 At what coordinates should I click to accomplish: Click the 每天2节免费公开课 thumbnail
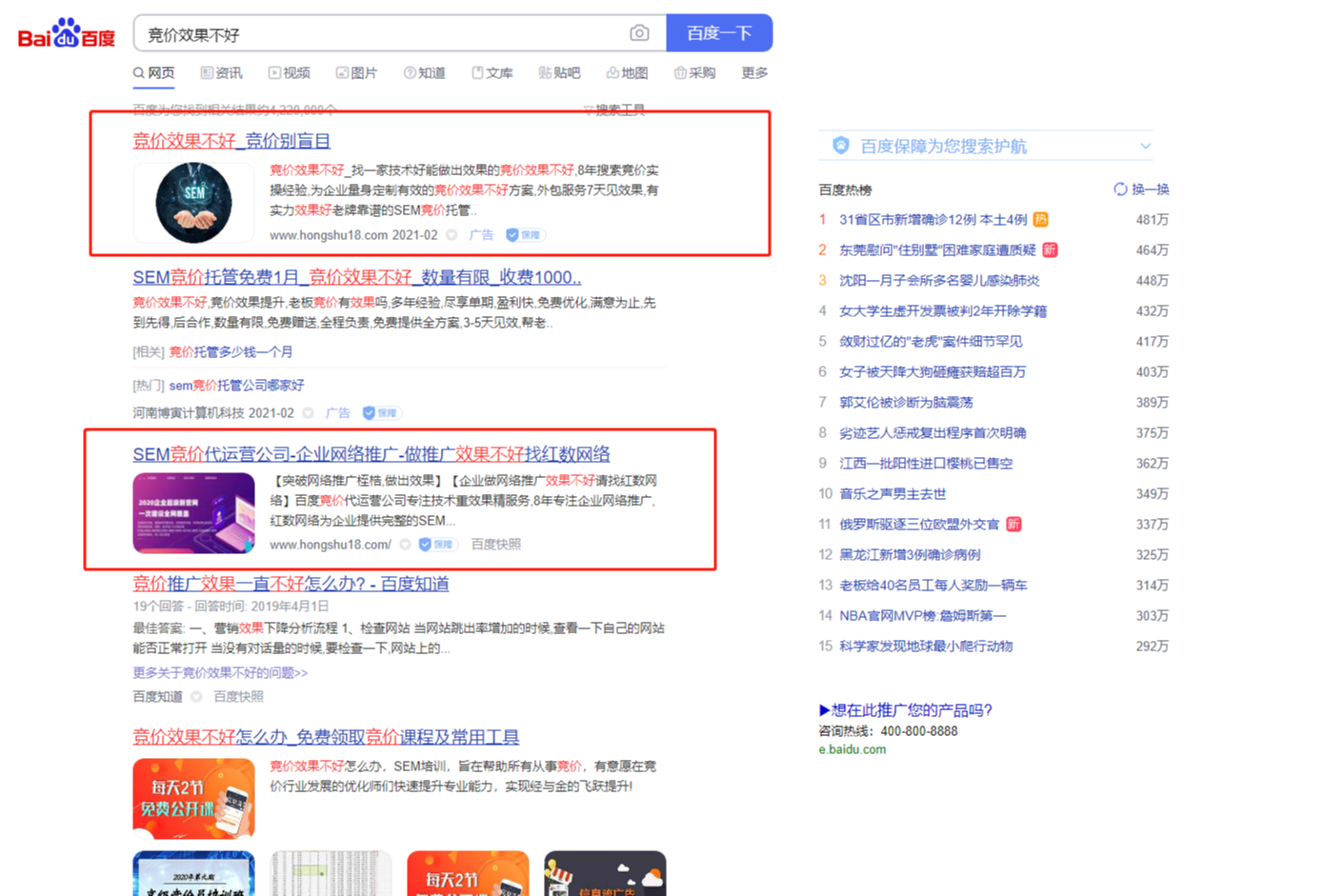(x=193, y=798)
